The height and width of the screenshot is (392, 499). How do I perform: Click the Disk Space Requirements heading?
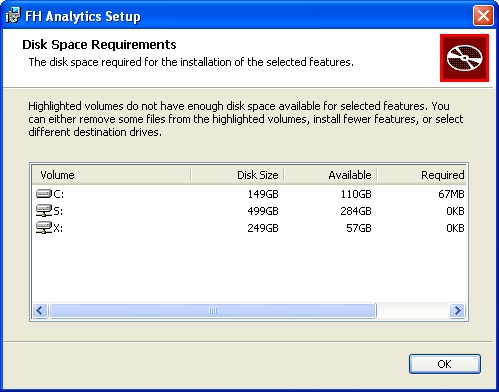pos(99,45)
